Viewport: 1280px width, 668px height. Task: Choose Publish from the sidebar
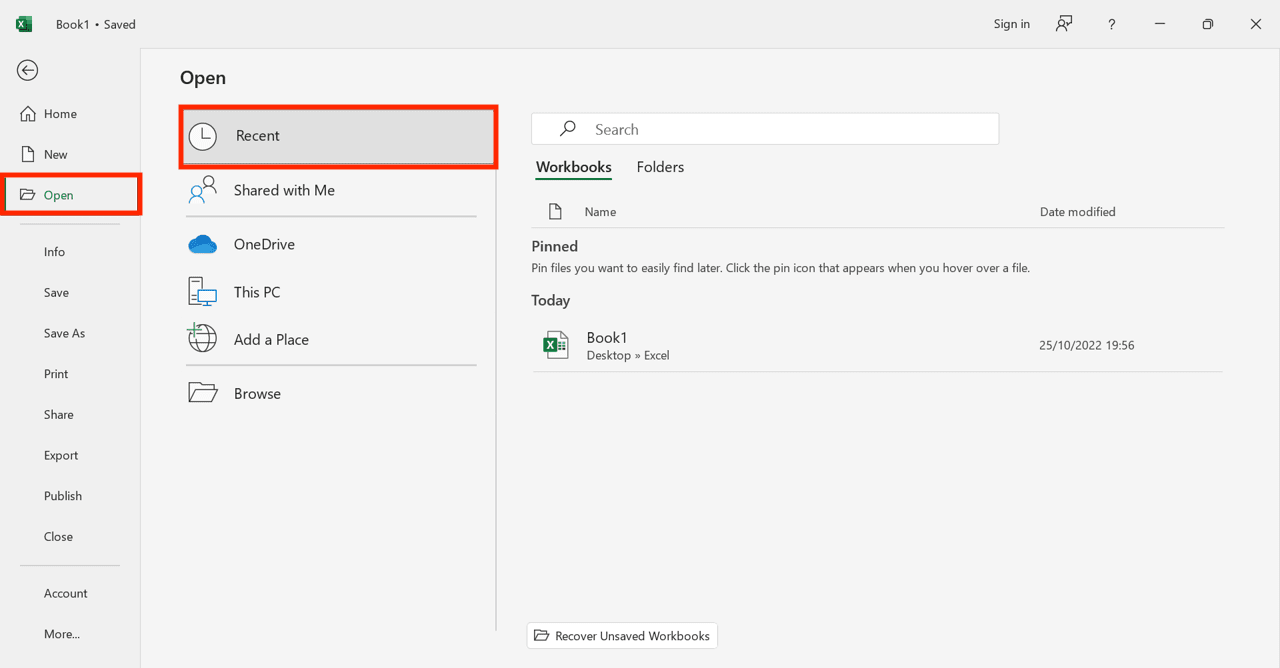coord(63,496)
